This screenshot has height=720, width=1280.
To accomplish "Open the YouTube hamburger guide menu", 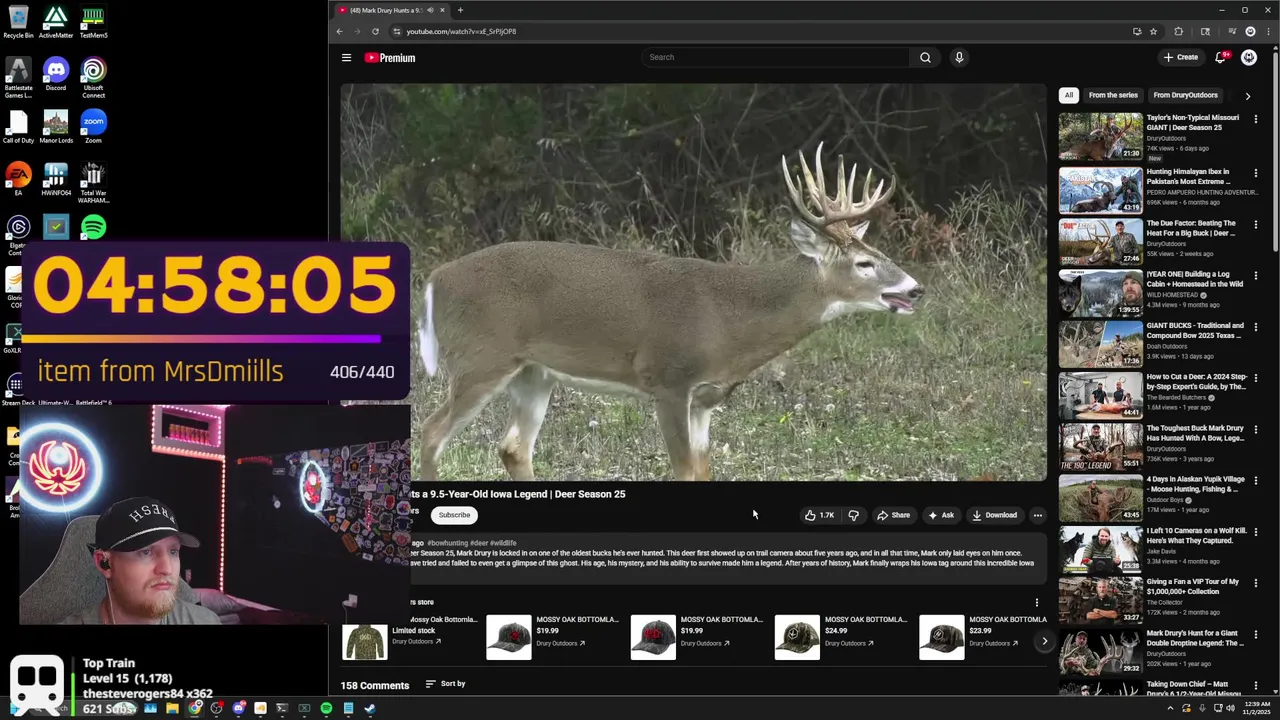I will tap(346, 58).
